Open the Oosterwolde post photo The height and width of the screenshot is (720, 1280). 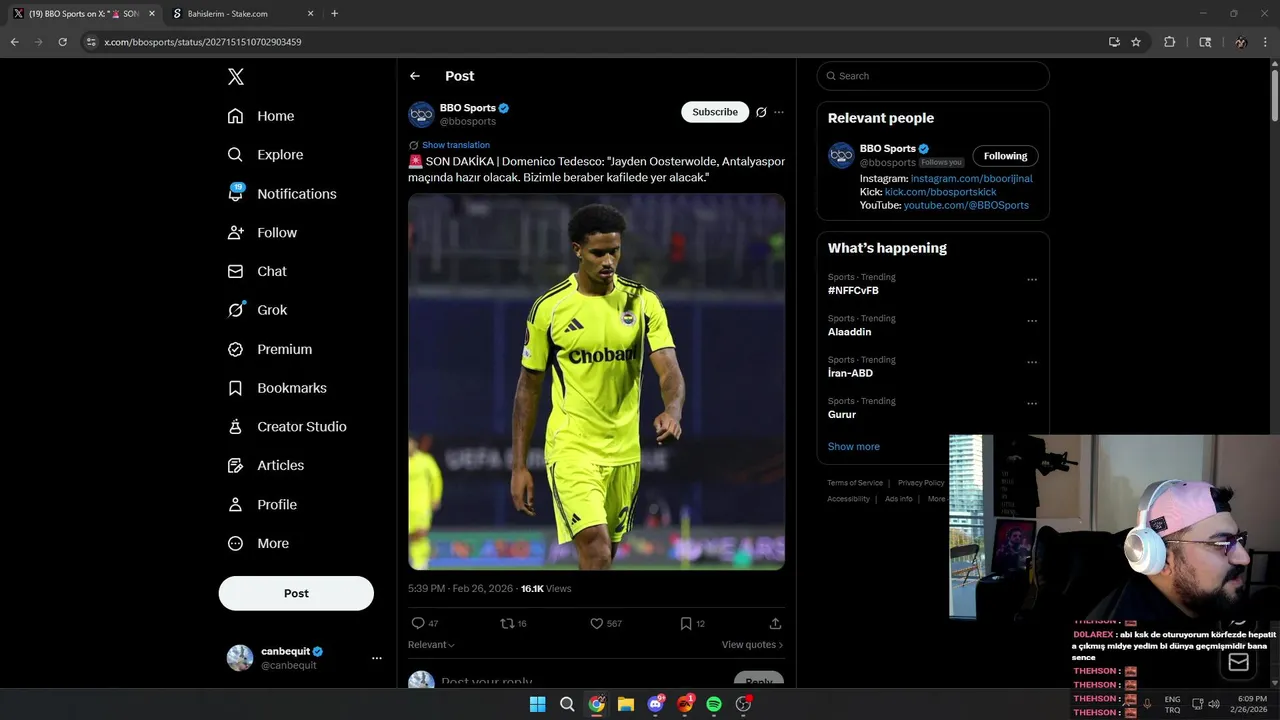tap(596, 381)
